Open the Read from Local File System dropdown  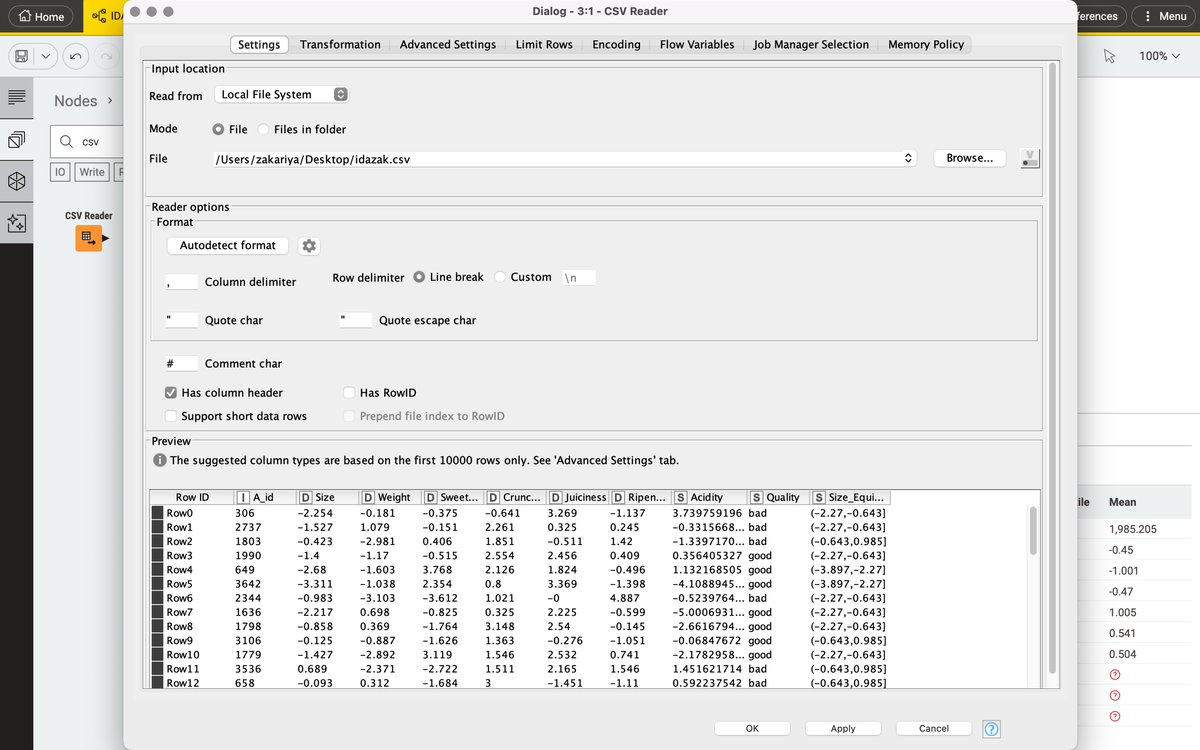click(x=283, y=94)
